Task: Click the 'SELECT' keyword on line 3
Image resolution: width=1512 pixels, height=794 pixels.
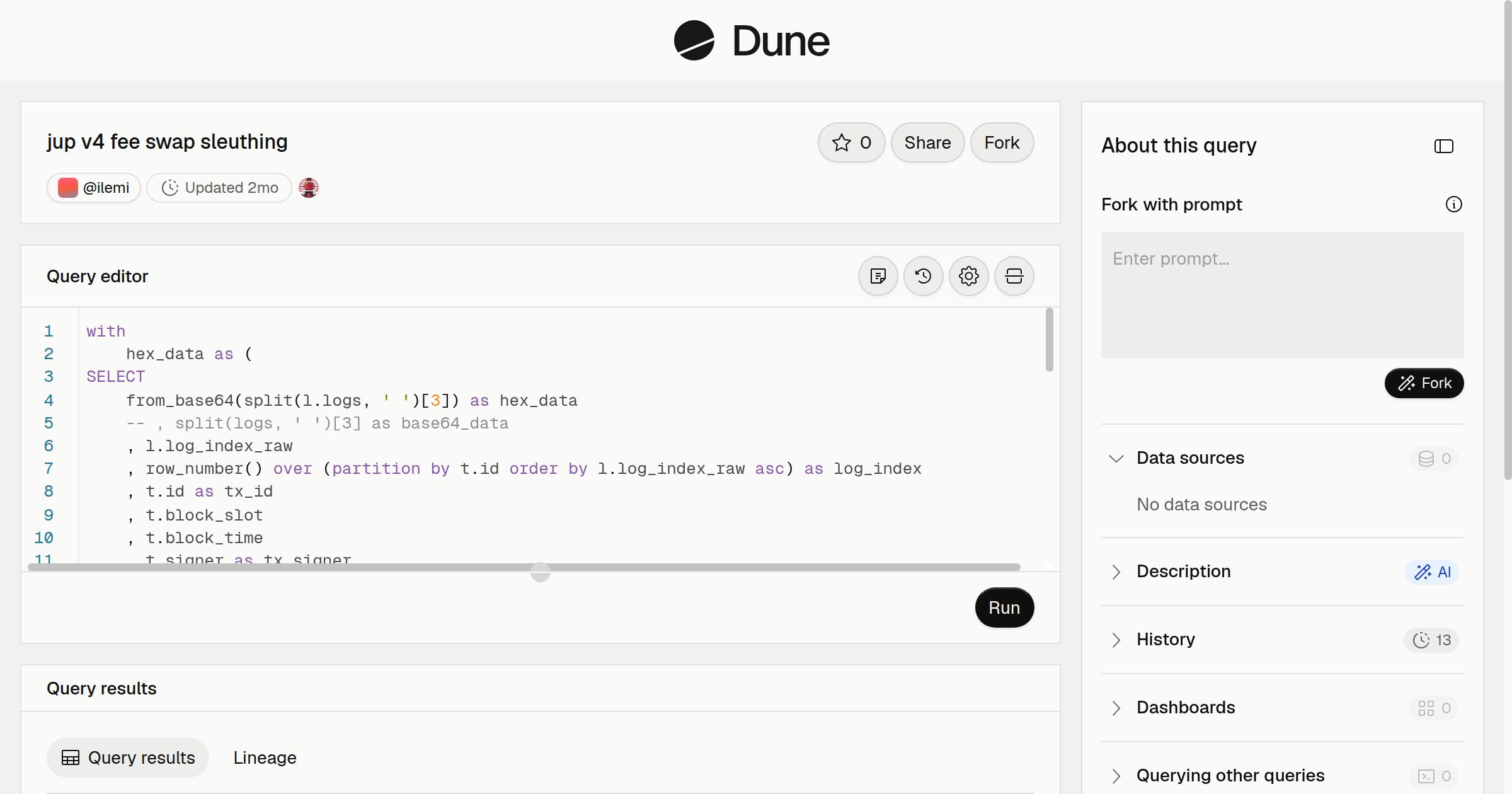Action: pos(115,377)
